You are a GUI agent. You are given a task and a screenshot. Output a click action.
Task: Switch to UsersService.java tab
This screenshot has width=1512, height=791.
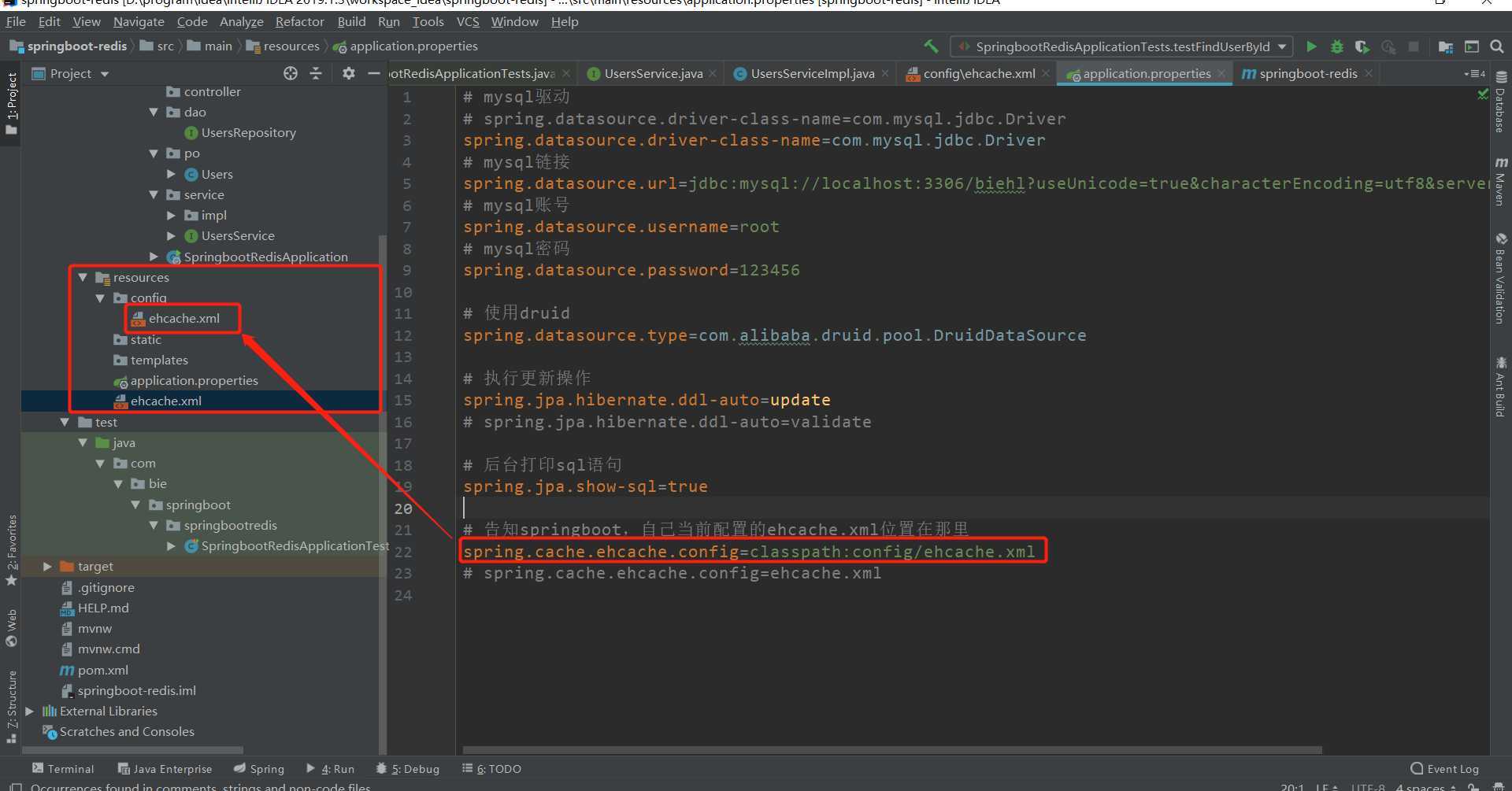point(653,74)
